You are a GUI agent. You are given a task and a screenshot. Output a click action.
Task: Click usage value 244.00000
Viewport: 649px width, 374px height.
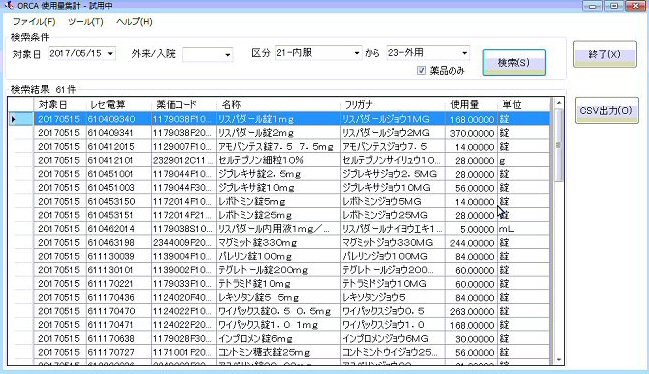(471, 242)
